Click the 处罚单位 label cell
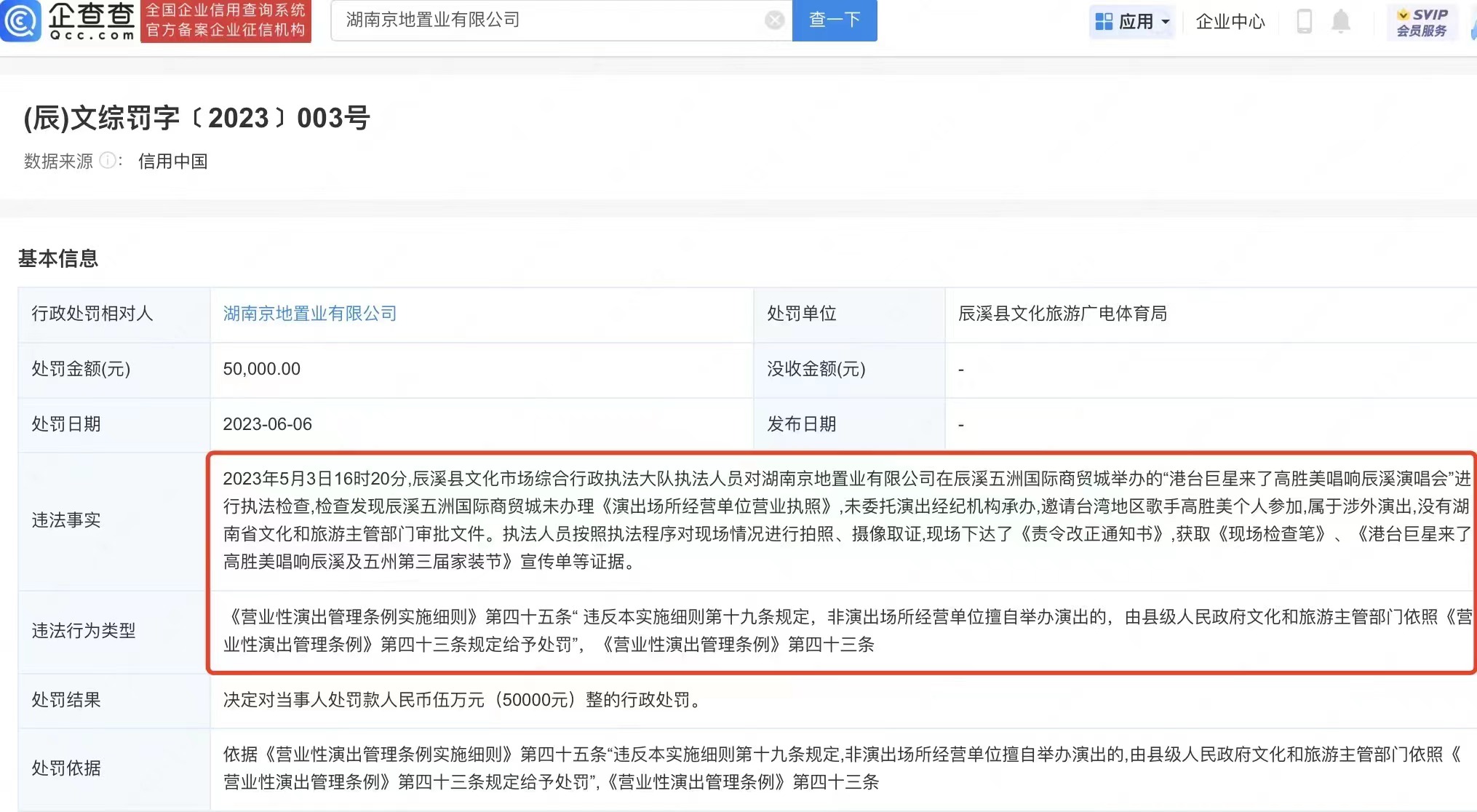Screen dimensions: 1477x812 click(849, 314)
